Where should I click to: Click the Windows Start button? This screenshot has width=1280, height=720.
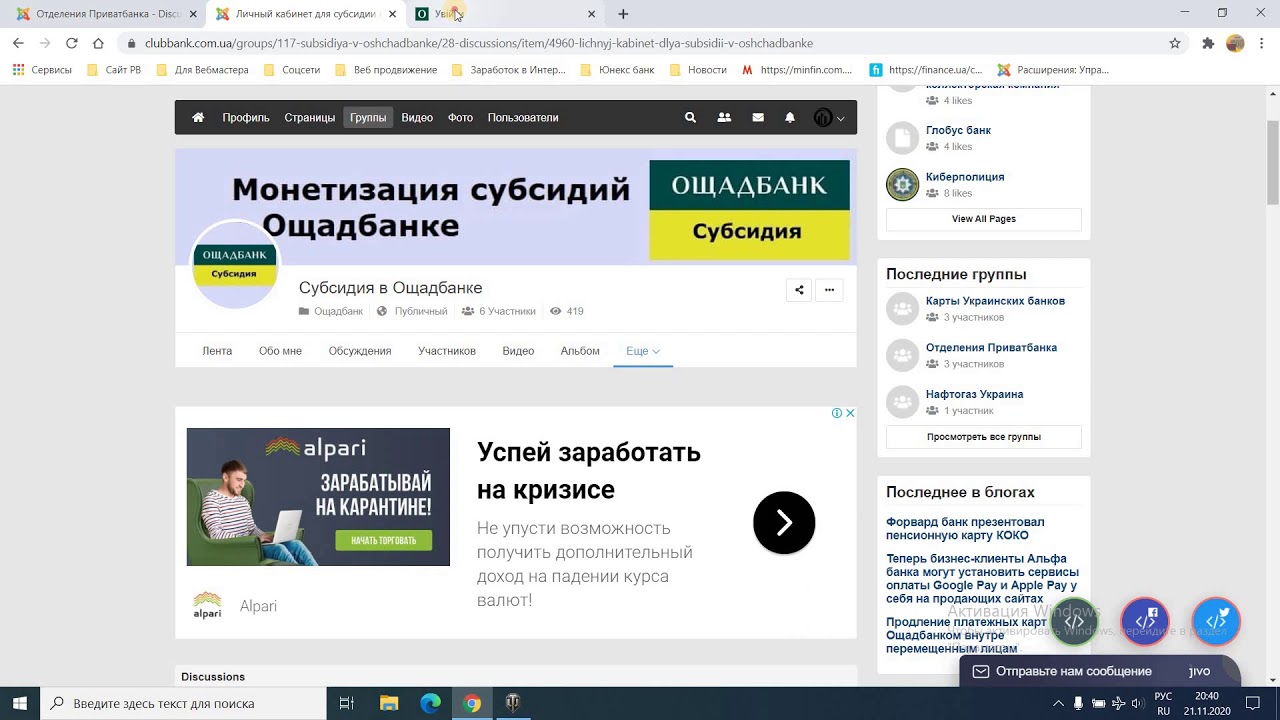coord(20,703)
